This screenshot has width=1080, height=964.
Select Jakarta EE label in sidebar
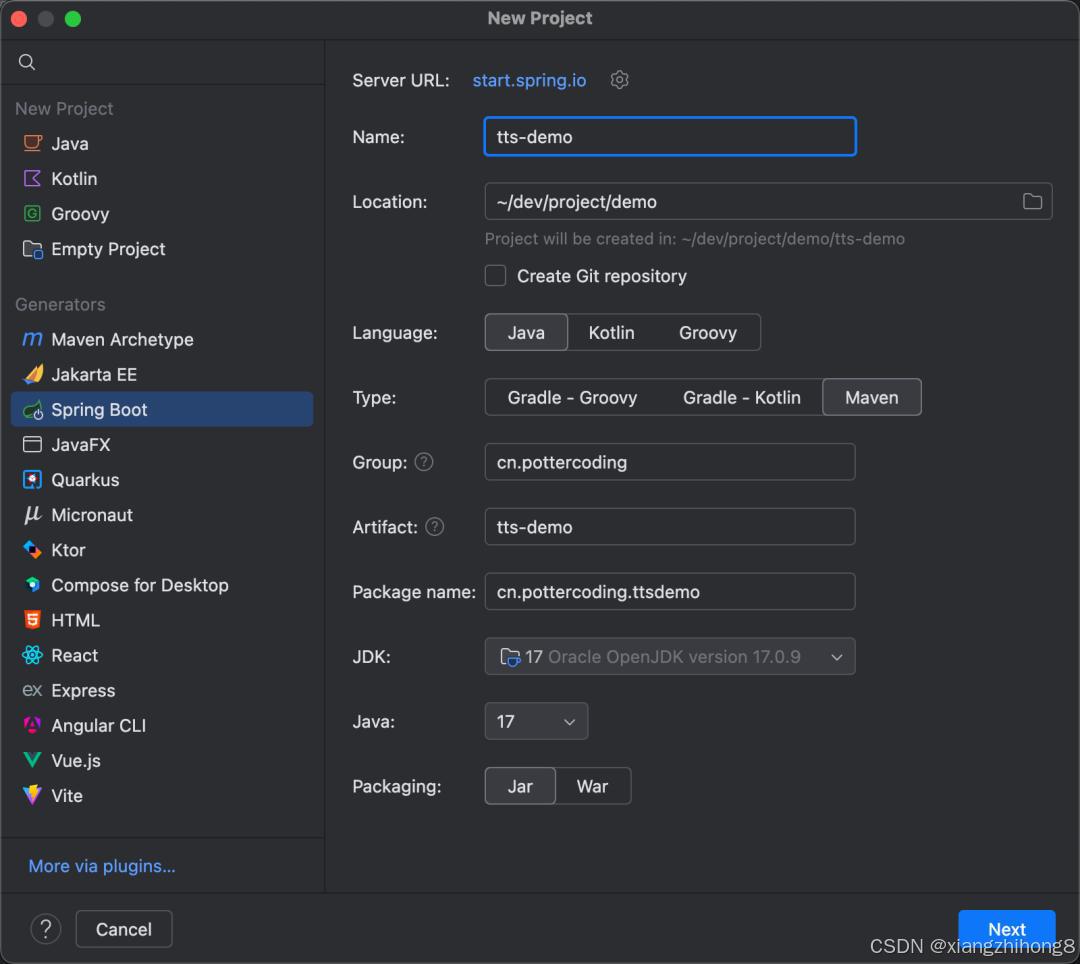94,374
